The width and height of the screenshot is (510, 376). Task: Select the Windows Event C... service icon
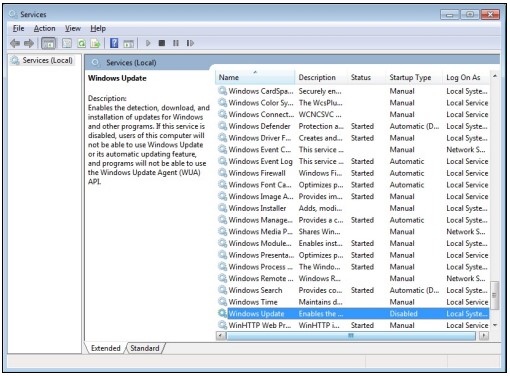coord(222,149)
